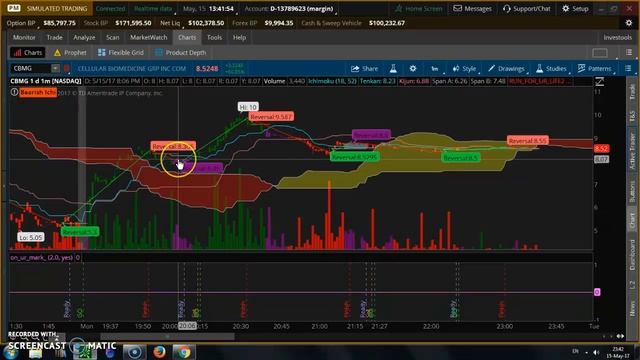Open the Help tab
The image size is (640, 360).
pyautogui.click(x=239, y=38)
